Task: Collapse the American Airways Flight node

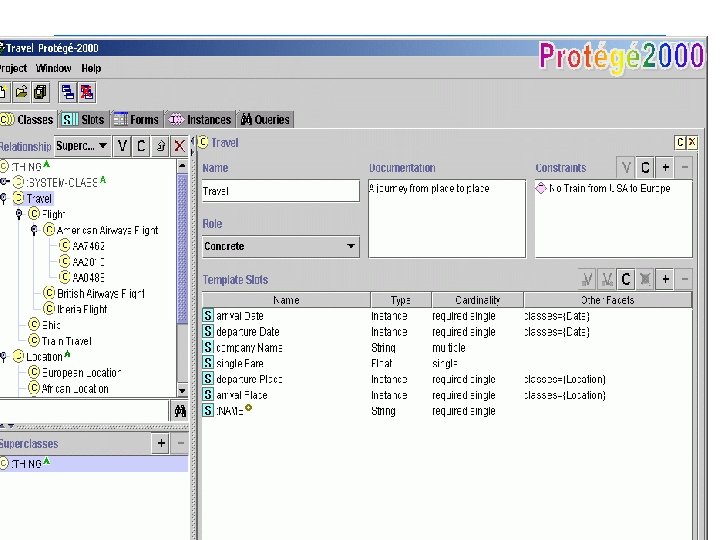Action: pos(34,230)
